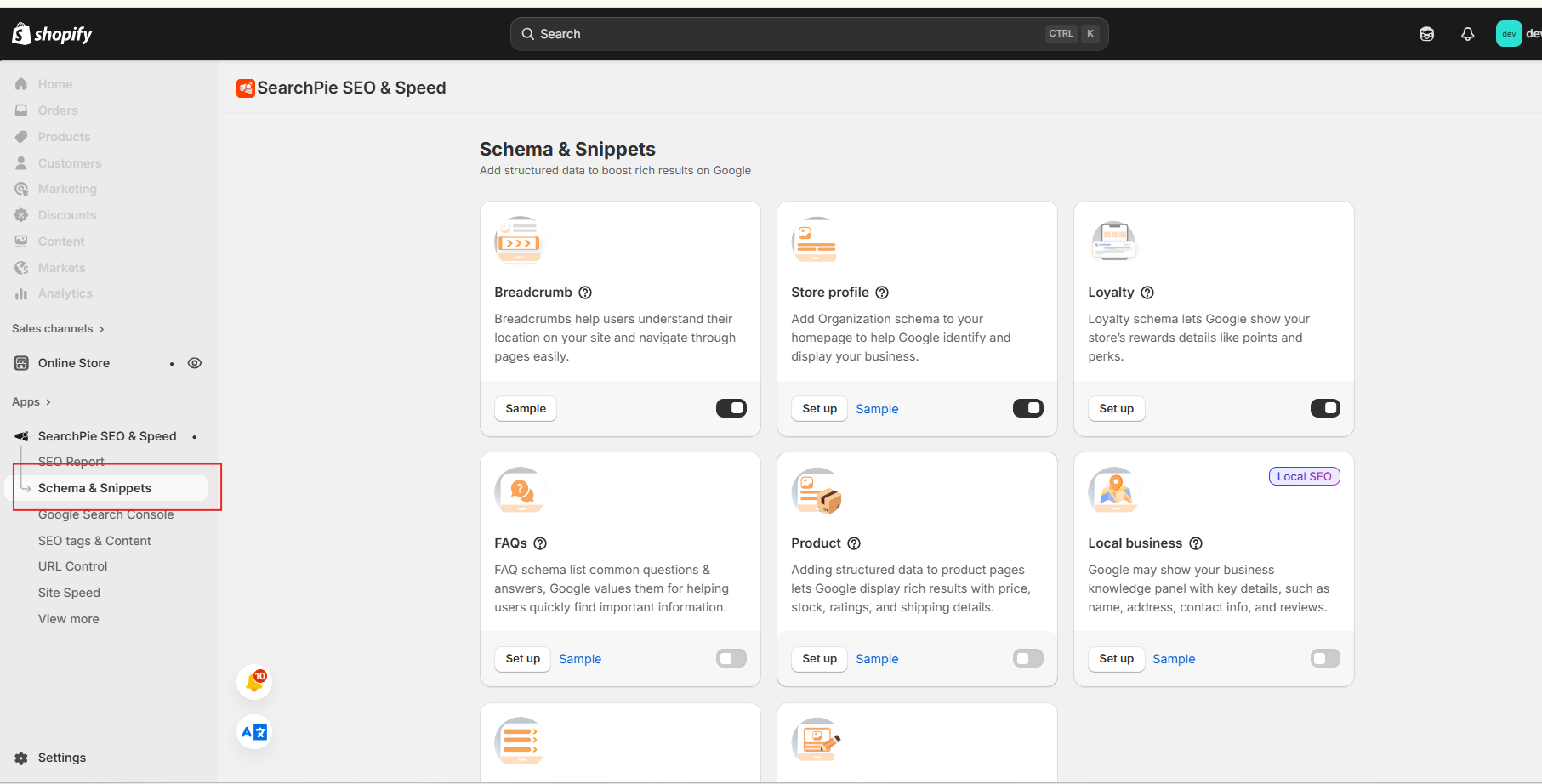Go to Site Speed menu item

(x=69, y=593)
